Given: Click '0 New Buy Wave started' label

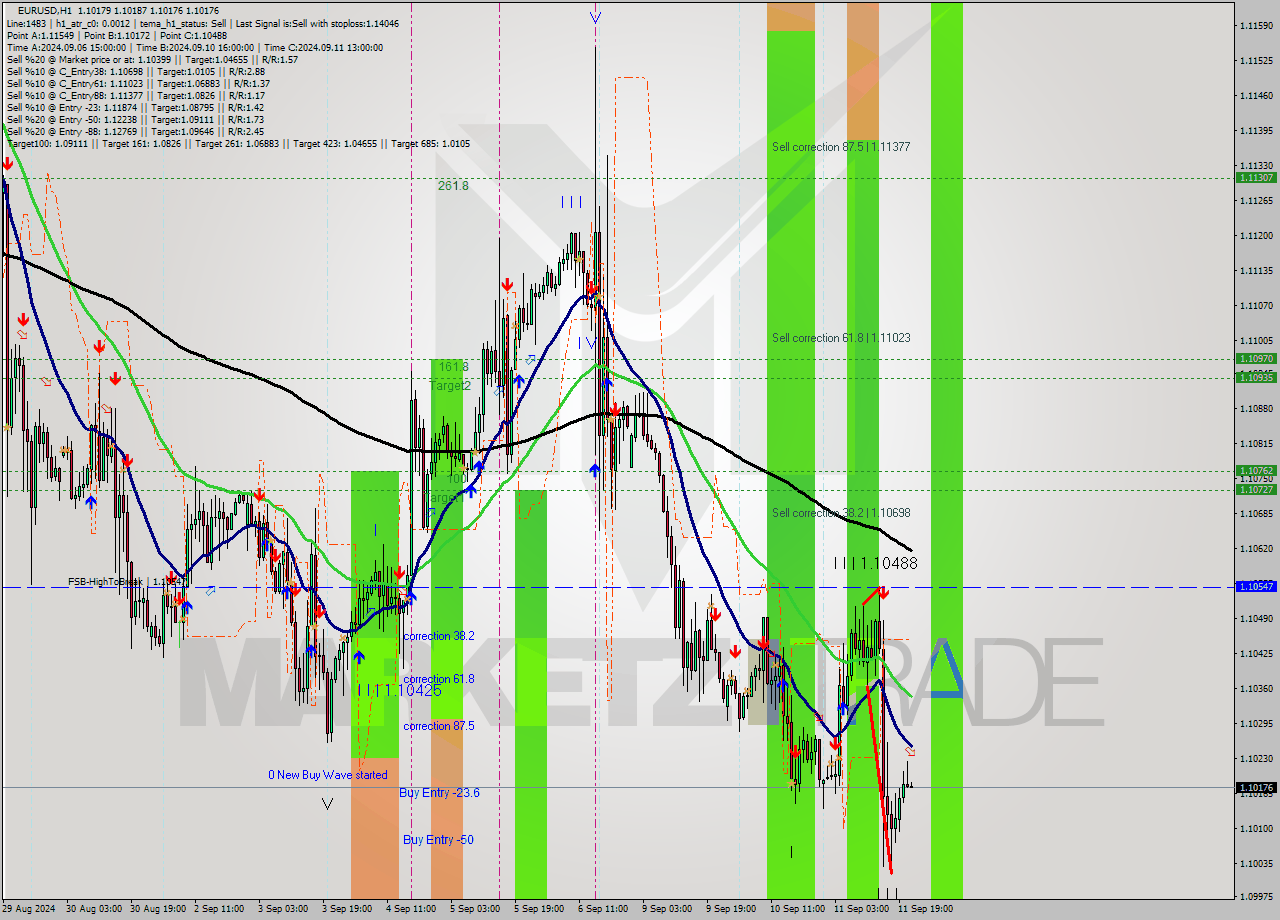Looking at the screenshot, I should [327, 775].
